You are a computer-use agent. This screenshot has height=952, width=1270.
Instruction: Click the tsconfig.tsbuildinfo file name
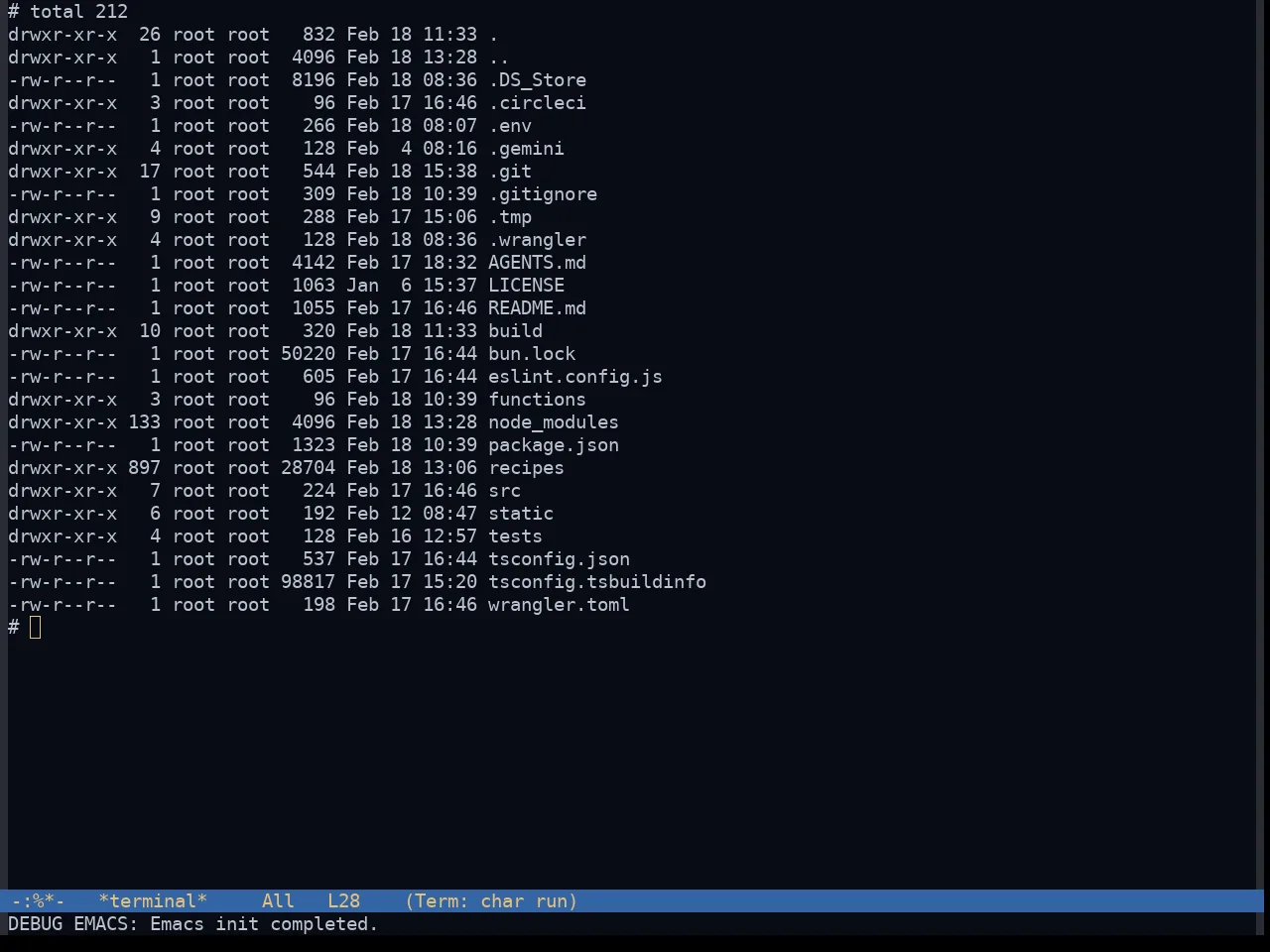(x=597, y=582)
